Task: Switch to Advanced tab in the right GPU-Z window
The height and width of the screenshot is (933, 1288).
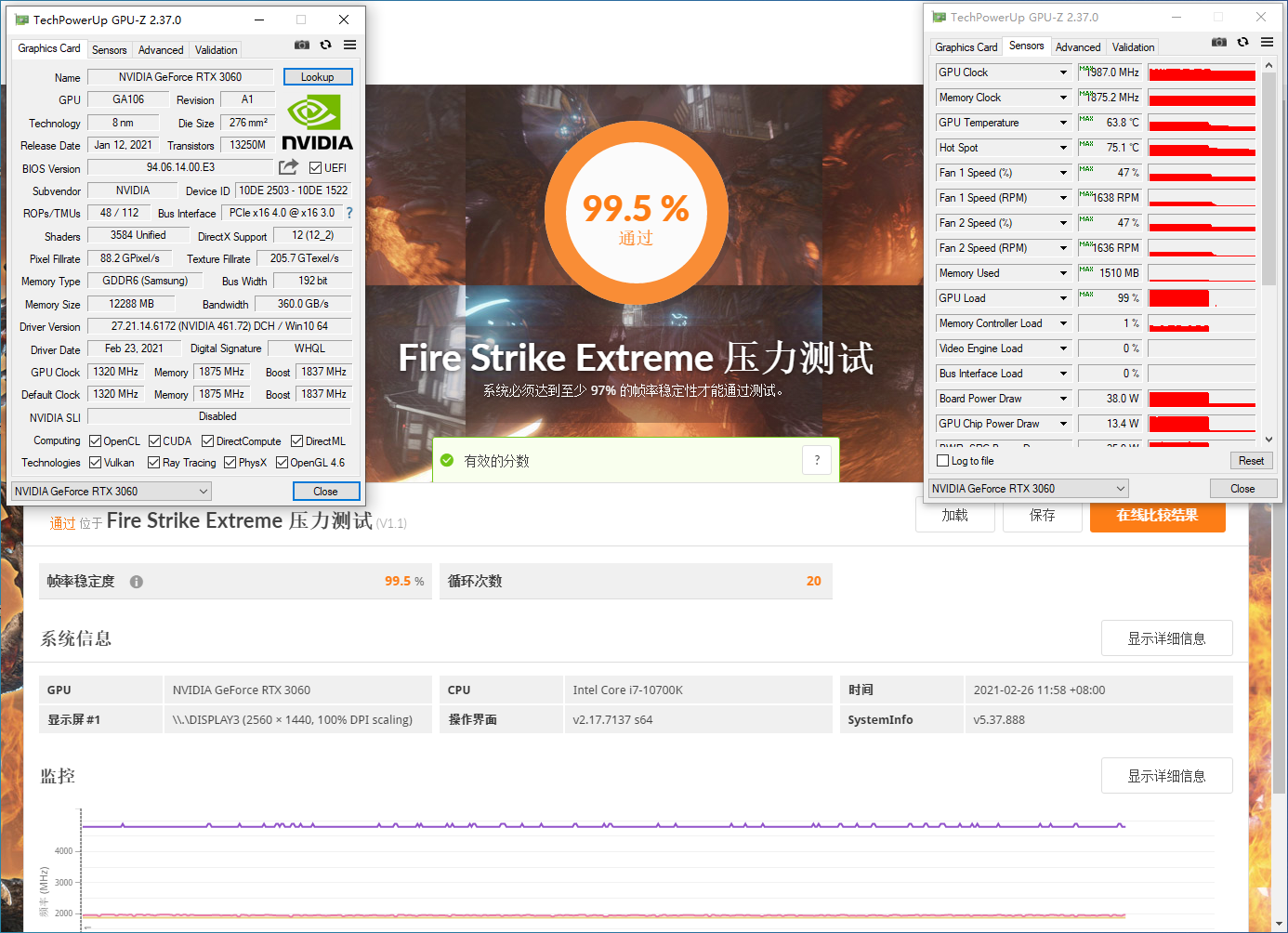Action: (1078, 47)
